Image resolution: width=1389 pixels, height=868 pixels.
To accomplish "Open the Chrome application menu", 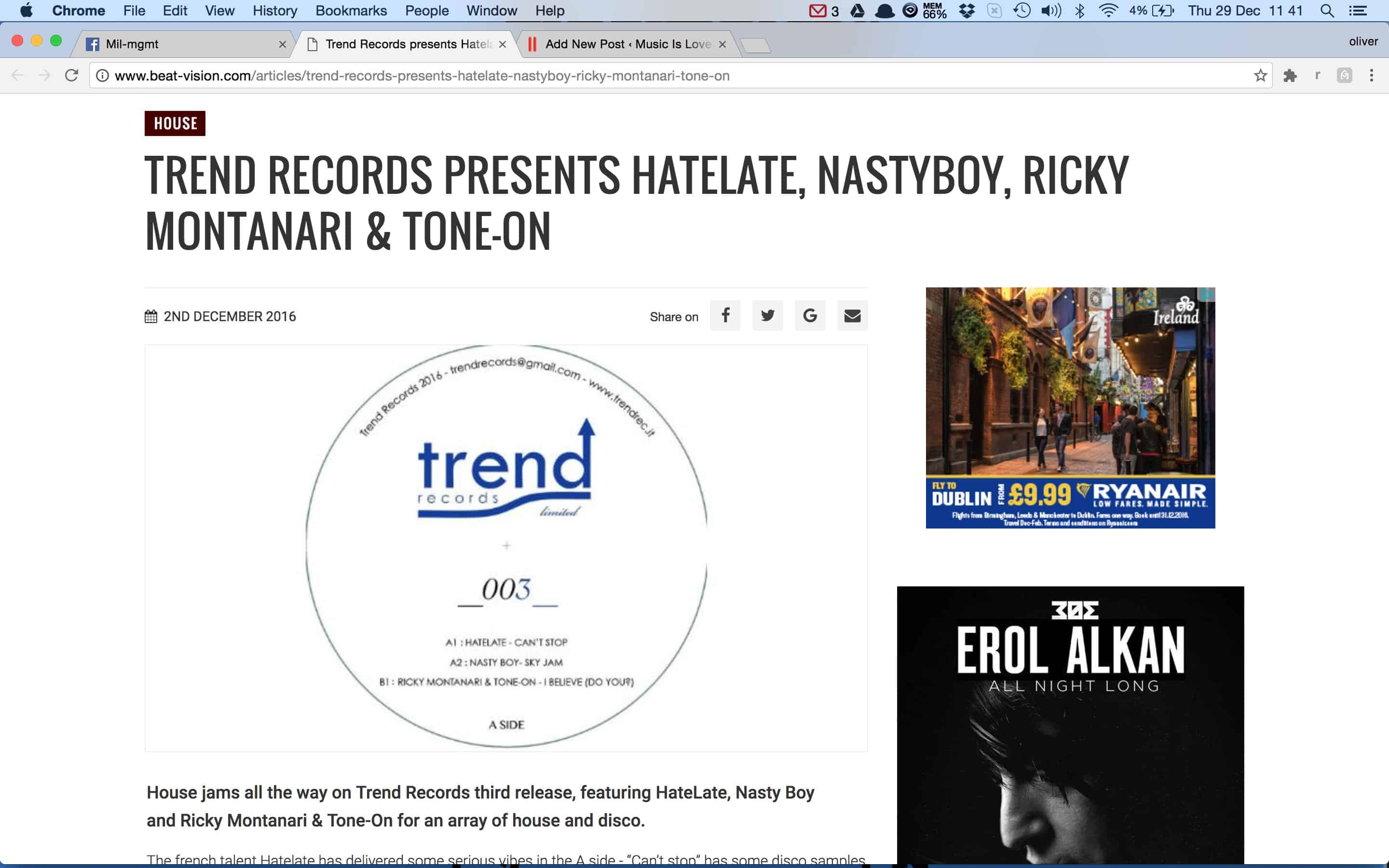I will (79, 10).
